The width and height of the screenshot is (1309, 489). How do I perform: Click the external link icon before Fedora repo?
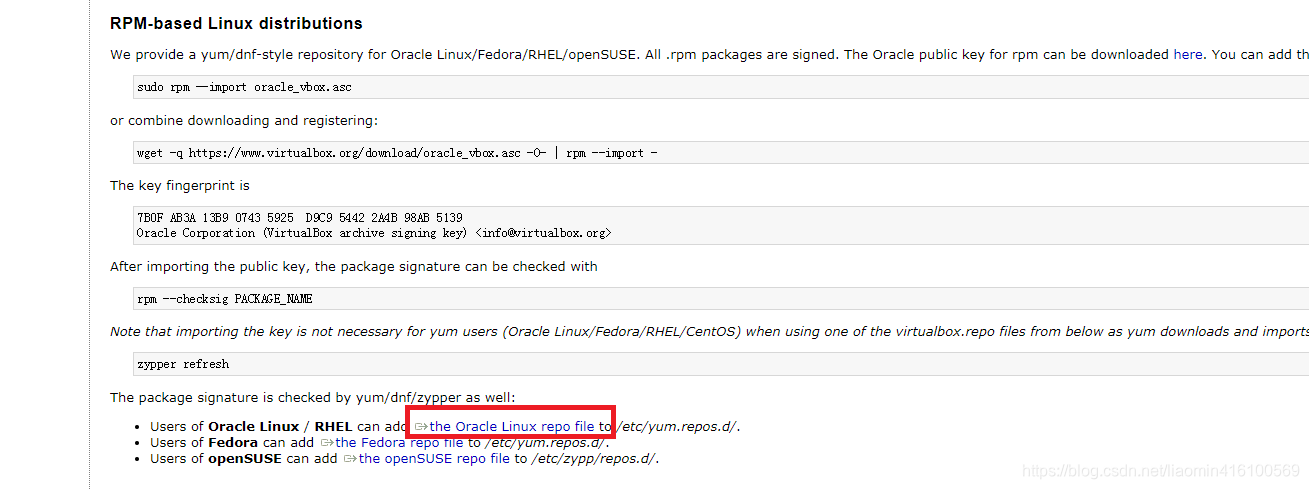point(326,443)
